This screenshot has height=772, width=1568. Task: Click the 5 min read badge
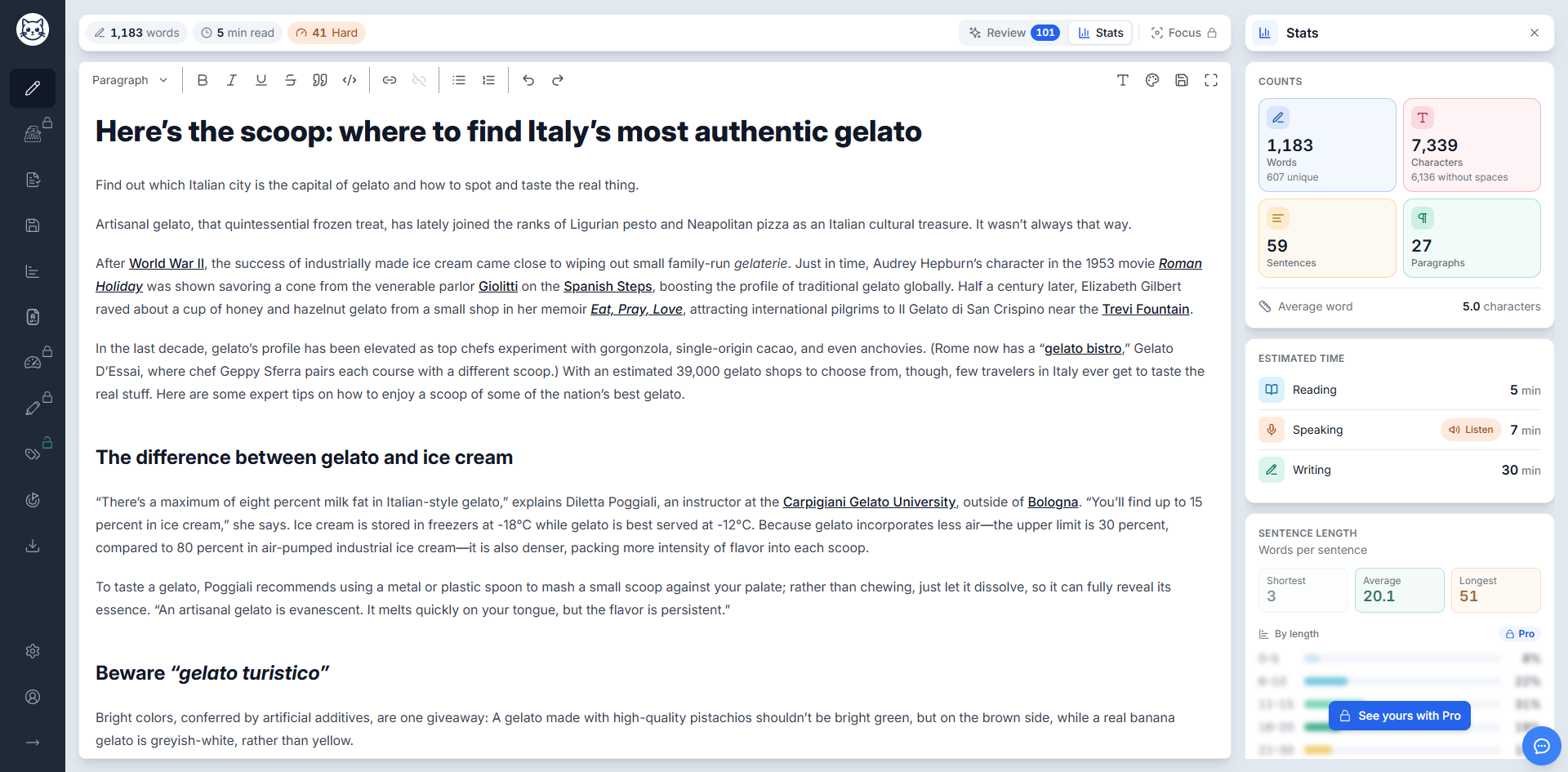pyautogui.click(x=238, y=33)
